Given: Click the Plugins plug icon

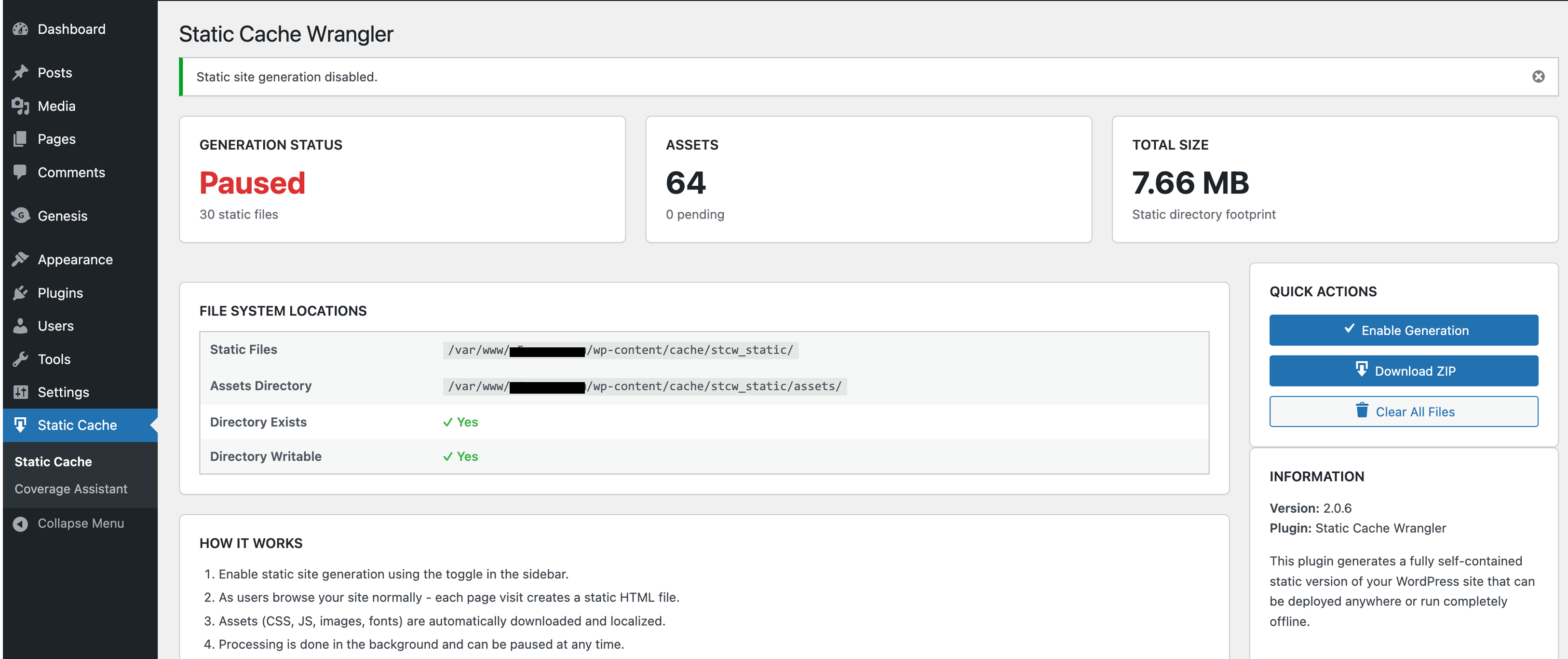Looking at the screenshot, I should point(20,293).
